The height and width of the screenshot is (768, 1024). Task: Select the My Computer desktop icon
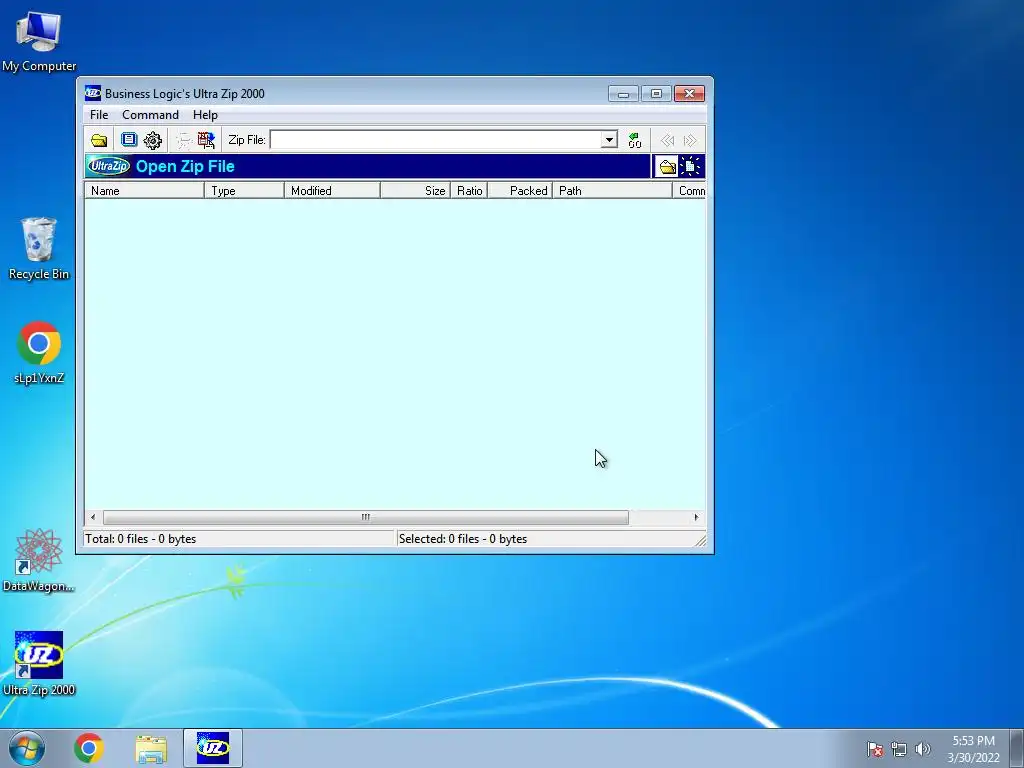(x=39, y=41)
